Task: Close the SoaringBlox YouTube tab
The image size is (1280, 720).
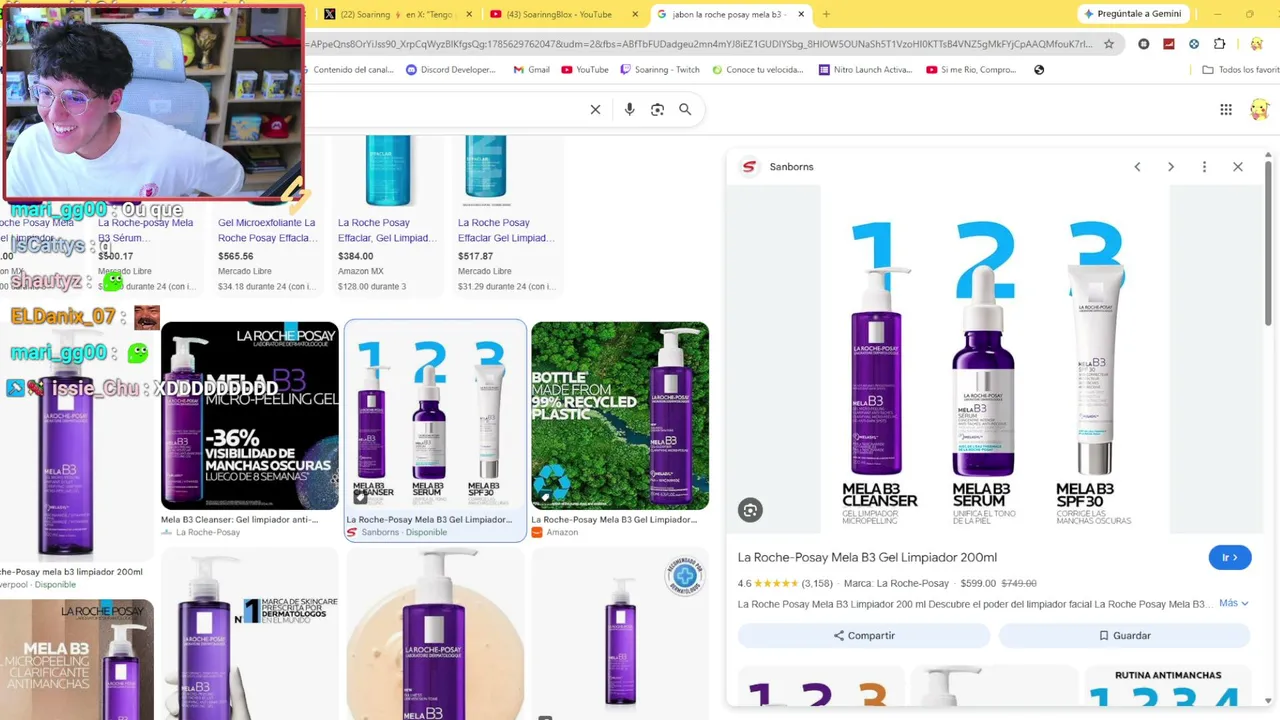Action: pyautogui.click(x=636, y=14)
